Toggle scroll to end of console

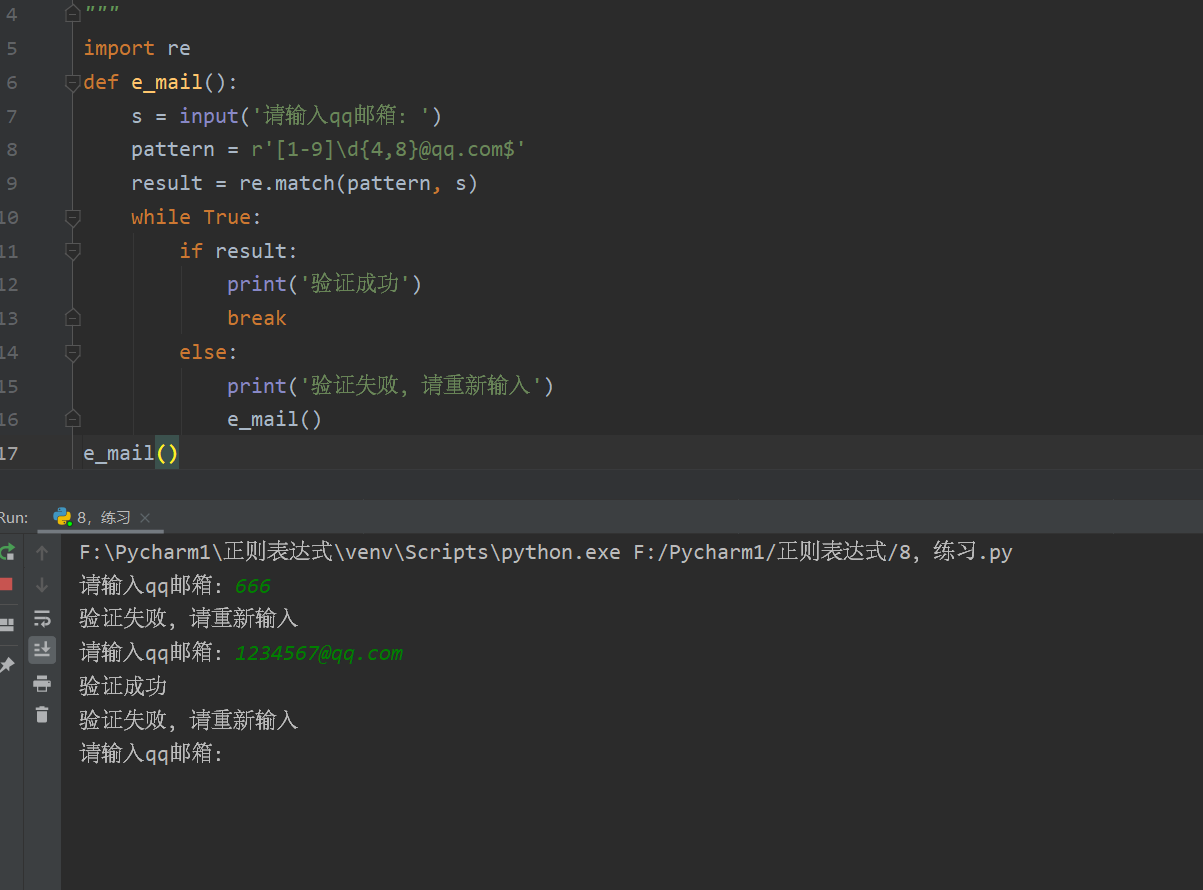point(42,651)
